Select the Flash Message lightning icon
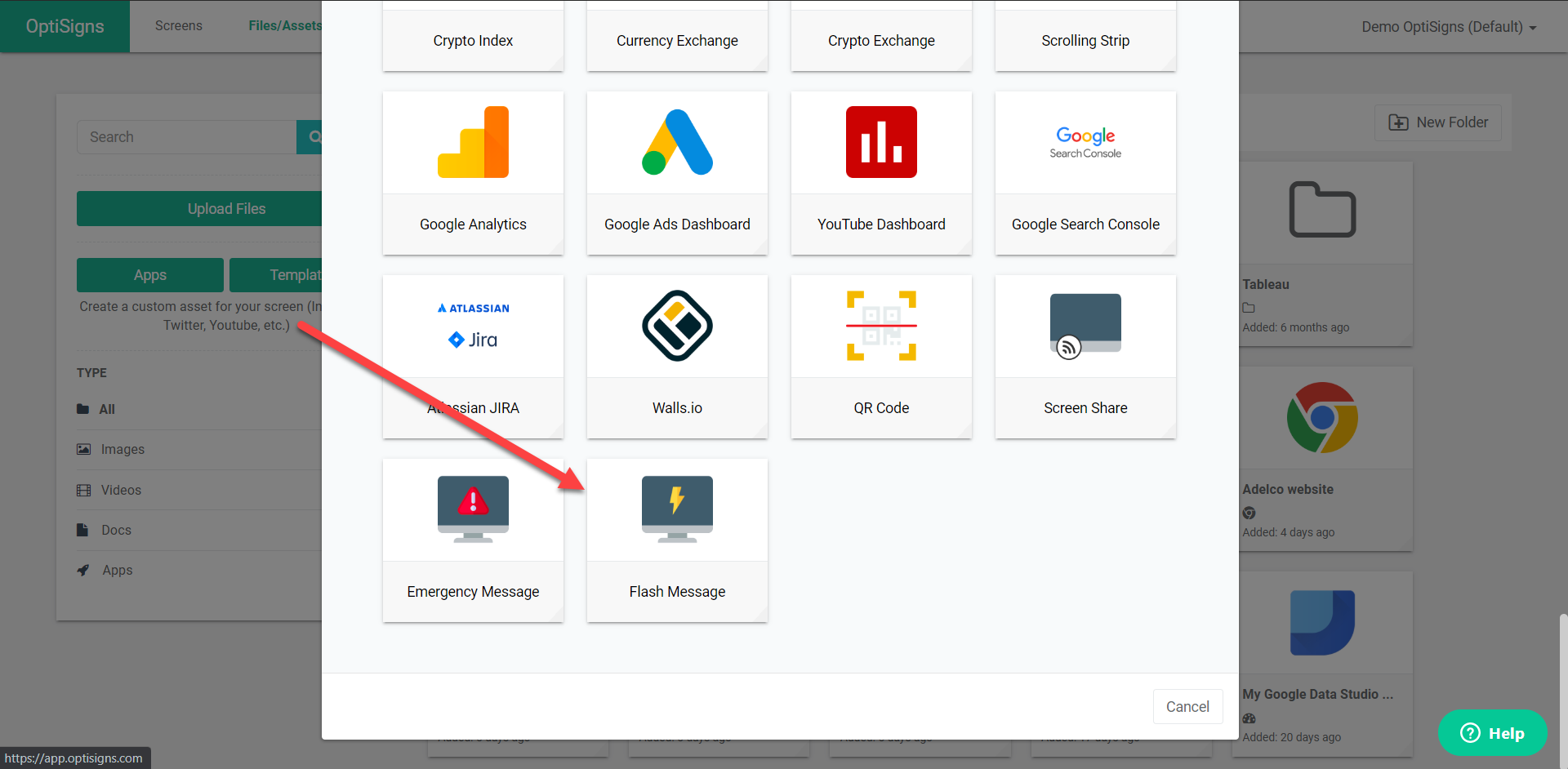1568x769 pixels. tap(677, 509)
